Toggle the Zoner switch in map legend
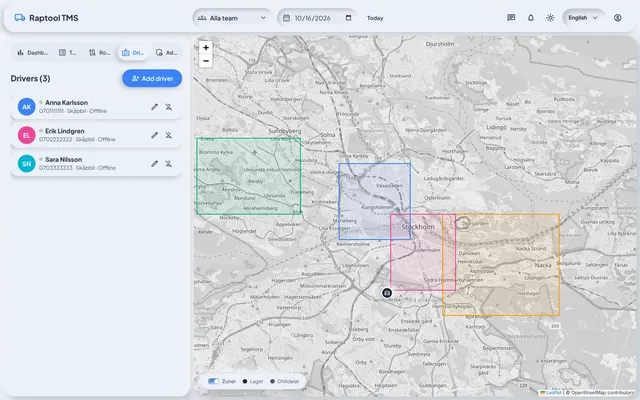The height and width of the screenshot is (400, 640). pyautogui.click(x=213, y=381)
